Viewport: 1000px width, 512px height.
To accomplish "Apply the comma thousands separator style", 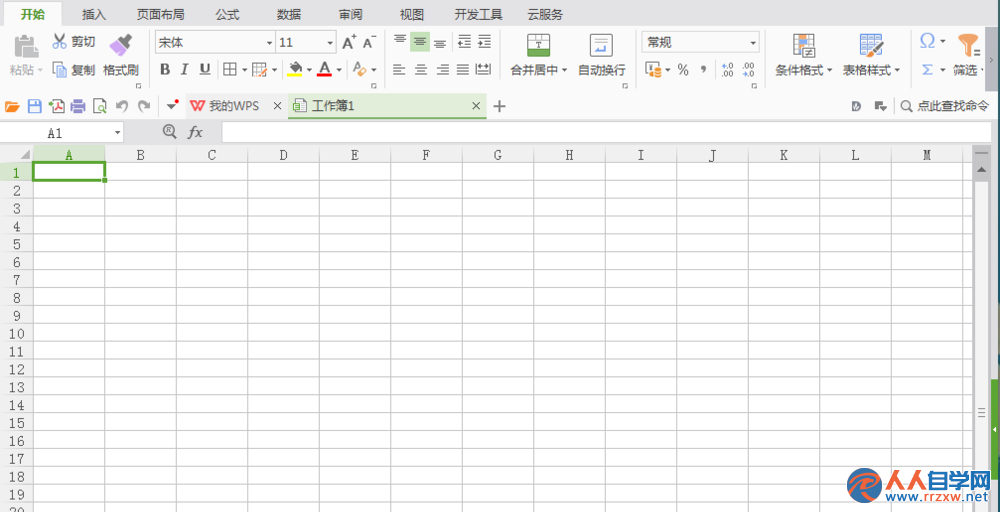I will [x=703, y=70].
